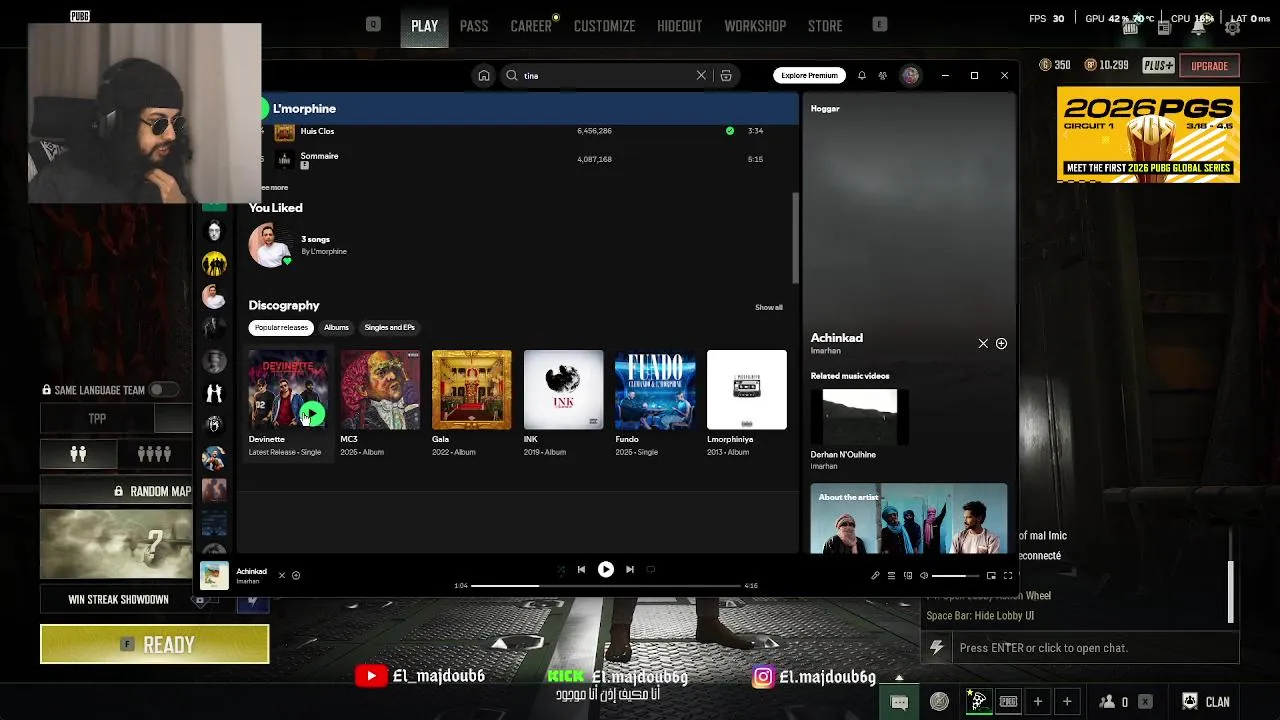Open Spotify profile avatar menu
The height and width of the screenshot is (720, 1280).
pos(910,75)
